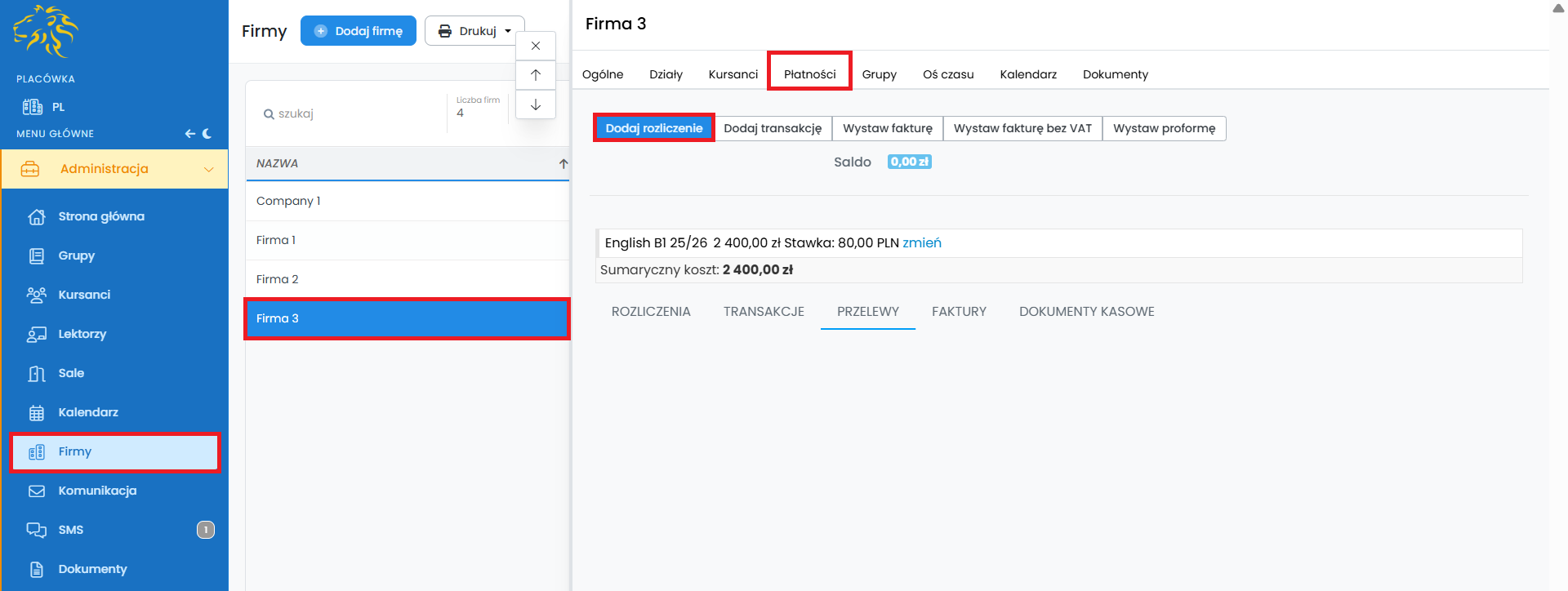1568x591 pixels.
Task: Click the Lektorzy teacher icon
Action: [37, 335]
